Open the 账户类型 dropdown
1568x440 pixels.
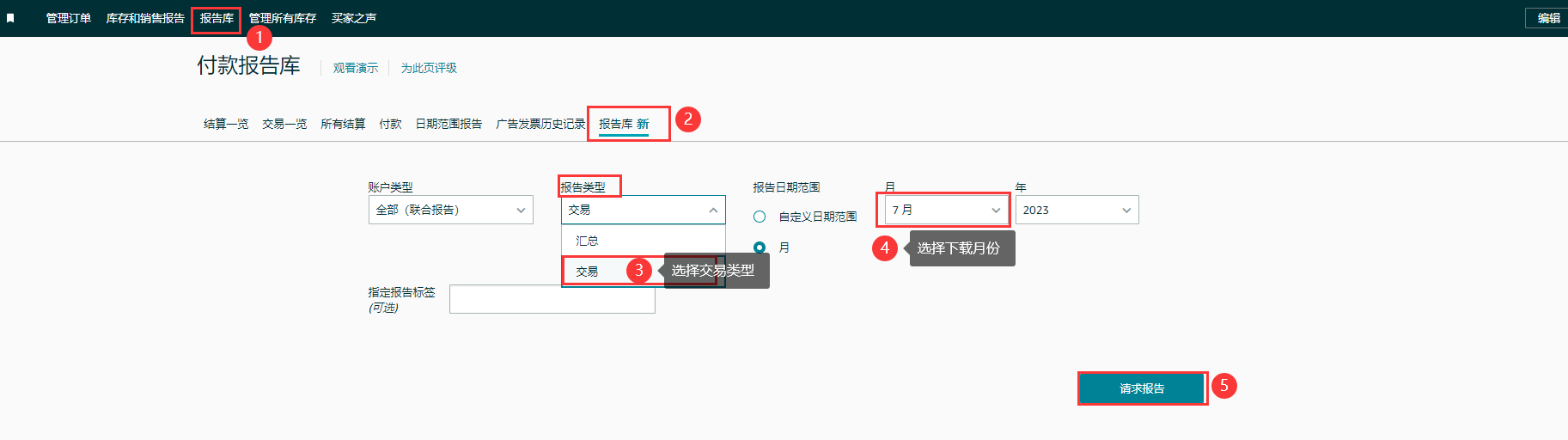(x=450, y=210)
